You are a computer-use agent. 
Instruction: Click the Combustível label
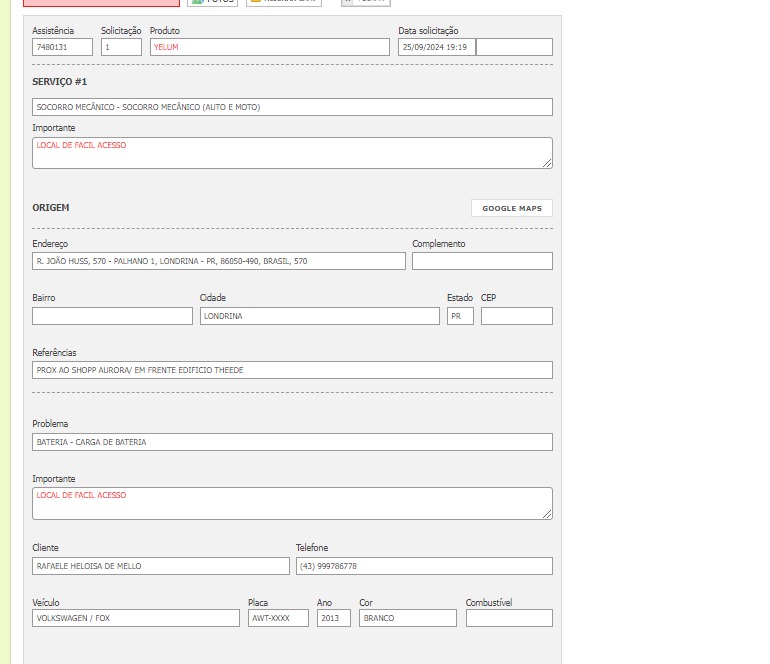pyautogui.click(x=489, y=603)
